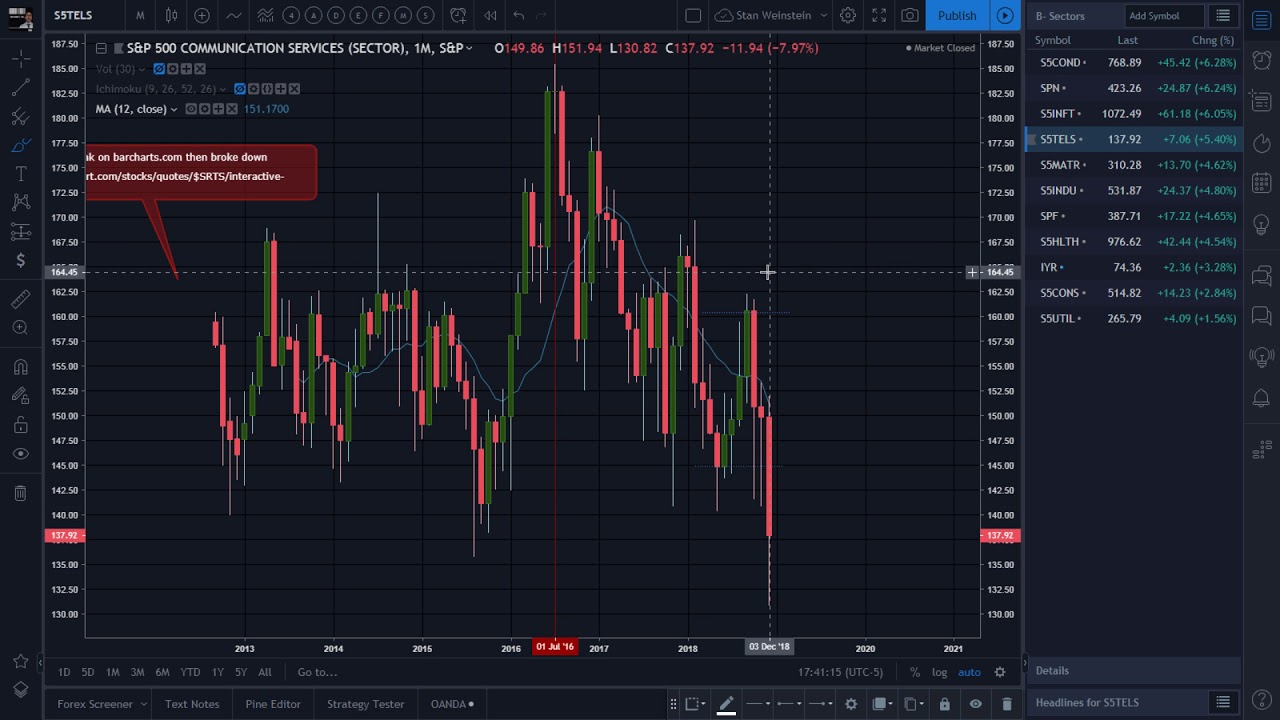Screen dimensions: 1280x720
Task: Open the Pine Editor tab
Action: [273, 704]
